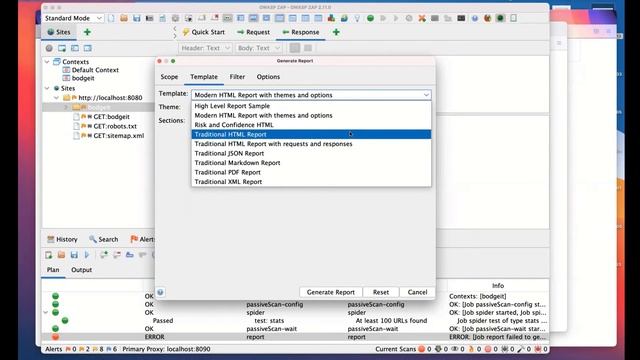
Task: Click the lightbulb icon in main toolbar
Action: [x=357, y=18]
